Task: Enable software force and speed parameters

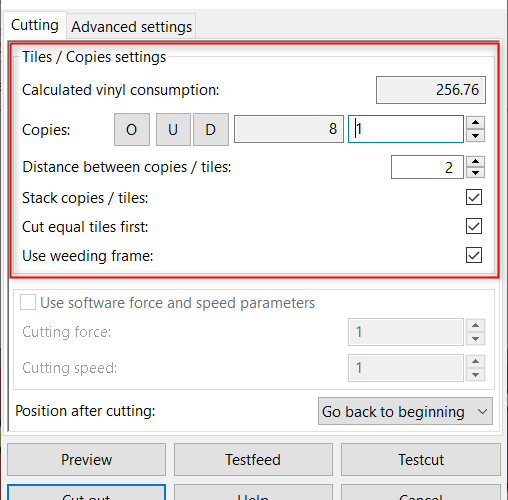Action: pyautogui.click(x=28, y=302)
